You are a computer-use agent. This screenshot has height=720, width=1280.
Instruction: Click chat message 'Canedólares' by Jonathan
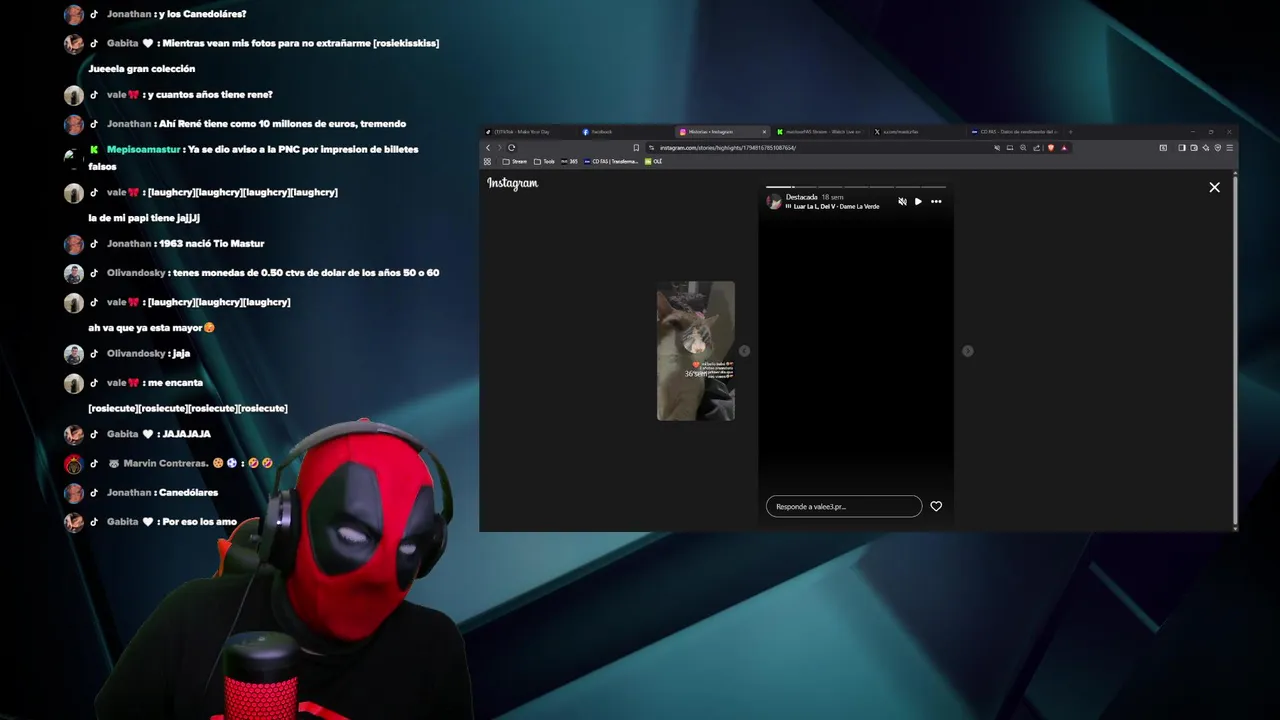coord(188,492)
